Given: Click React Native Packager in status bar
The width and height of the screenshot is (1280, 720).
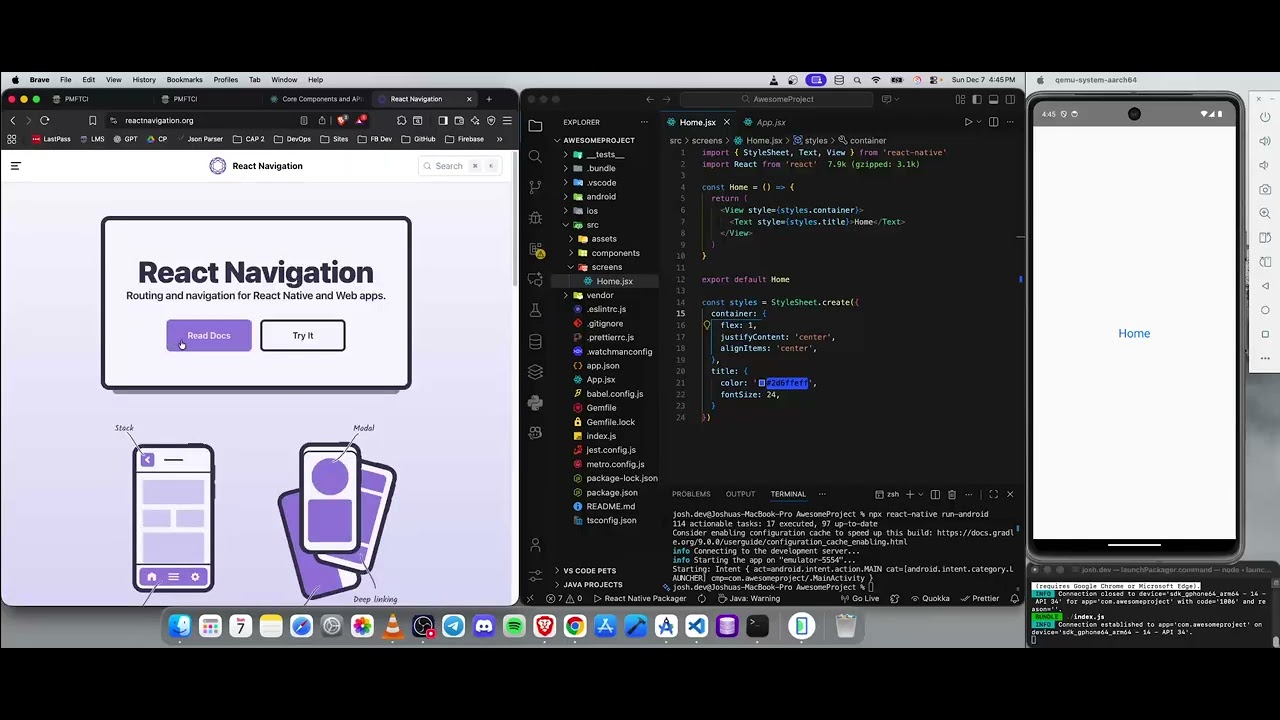Looking at the screenshot, I should [x=640, y=599].
